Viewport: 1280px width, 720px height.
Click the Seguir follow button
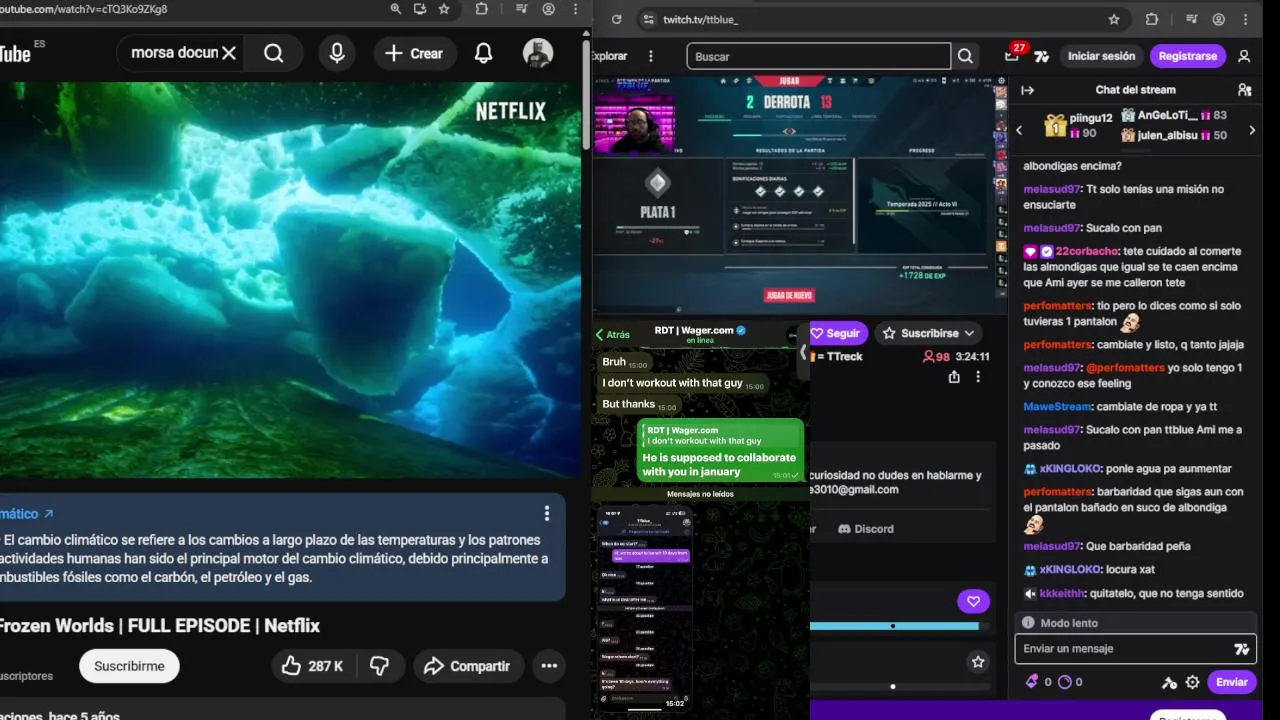(838, 333)
